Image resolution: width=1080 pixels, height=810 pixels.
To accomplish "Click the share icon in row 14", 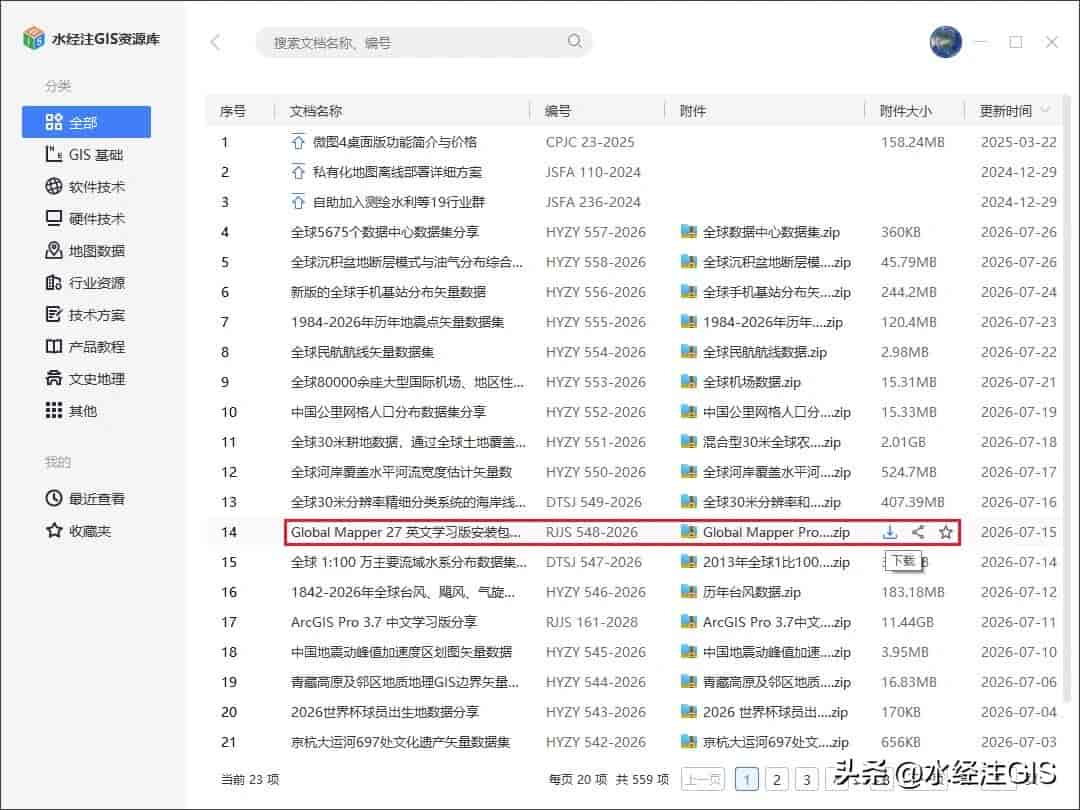I will (x=918, y=532).
